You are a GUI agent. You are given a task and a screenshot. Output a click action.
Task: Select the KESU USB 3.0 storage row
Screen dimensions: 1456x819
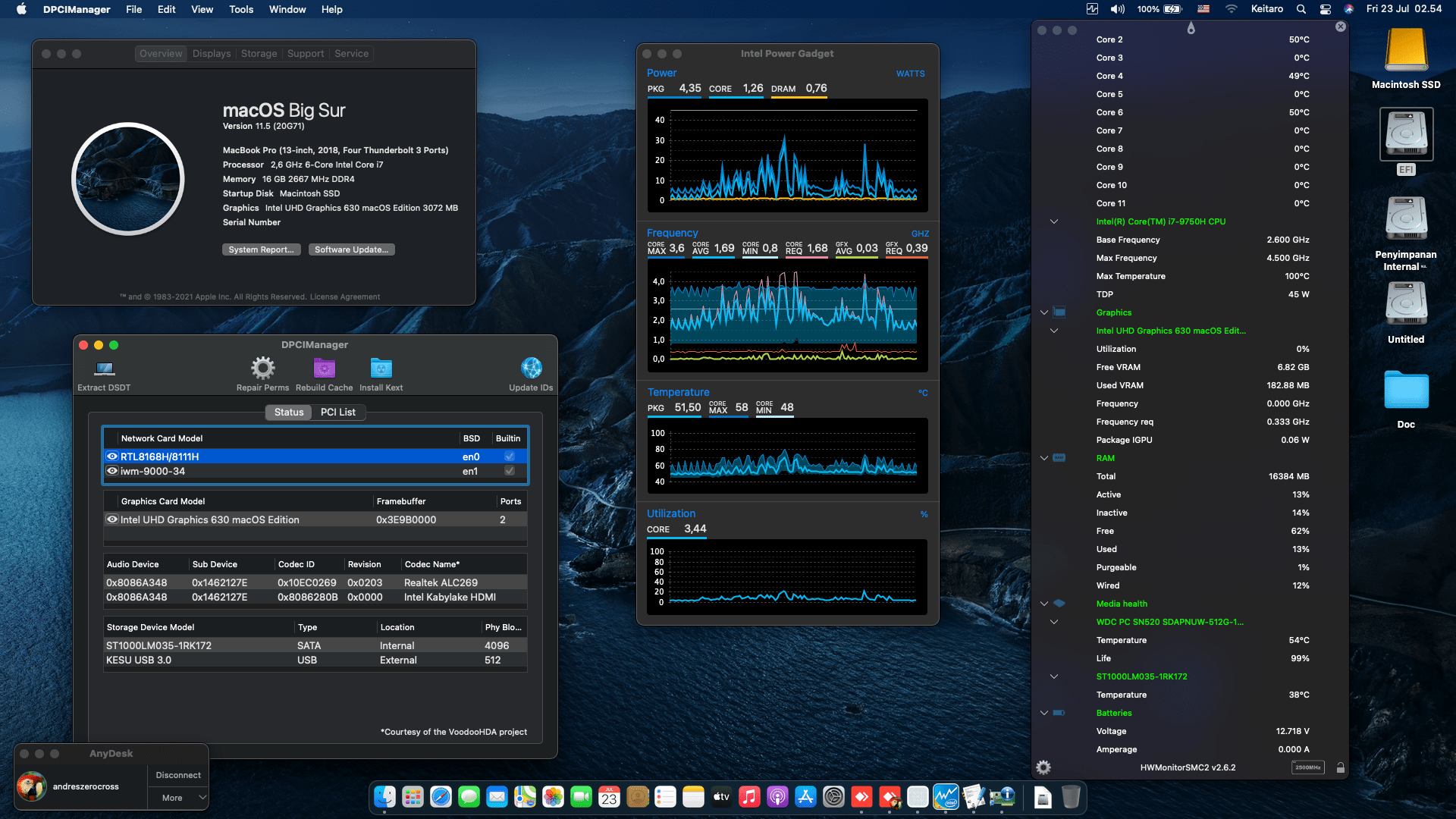click(315, 660)
